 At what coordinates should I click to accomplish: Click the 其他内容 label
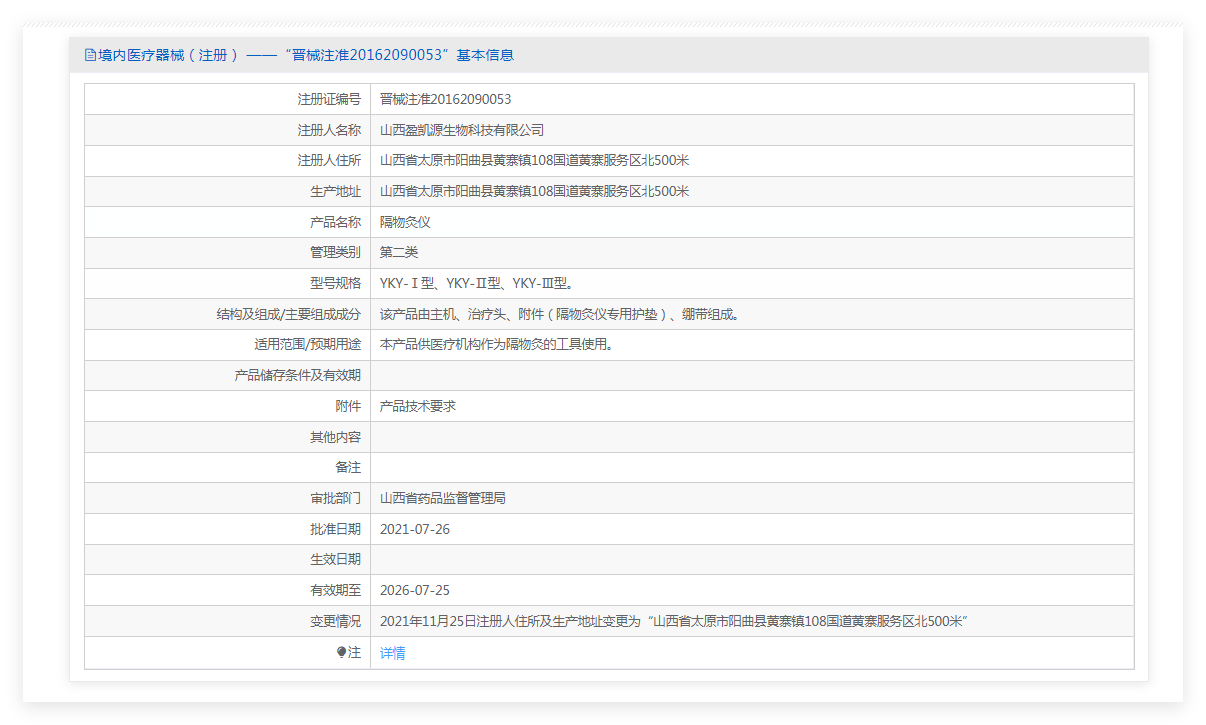point(336,437)
